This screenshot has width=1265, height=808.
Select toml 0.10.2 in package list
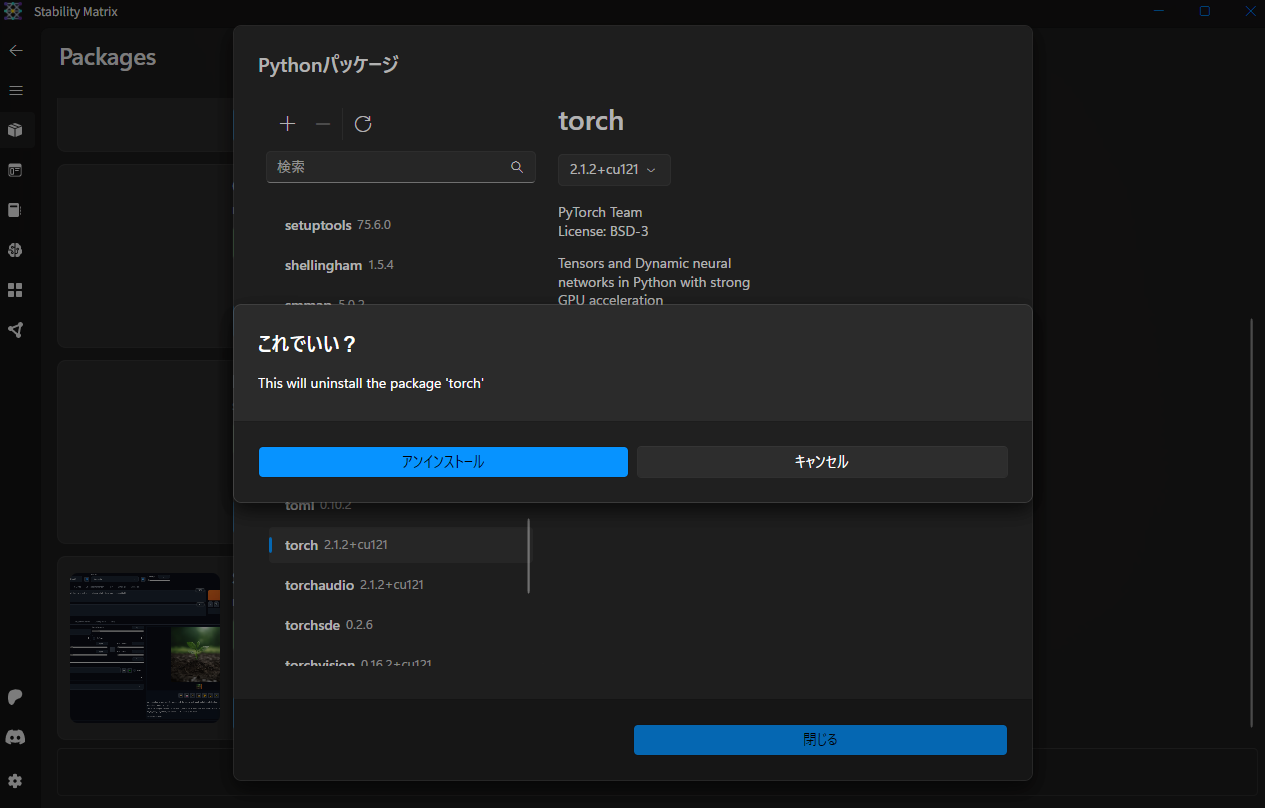(398, 506)
